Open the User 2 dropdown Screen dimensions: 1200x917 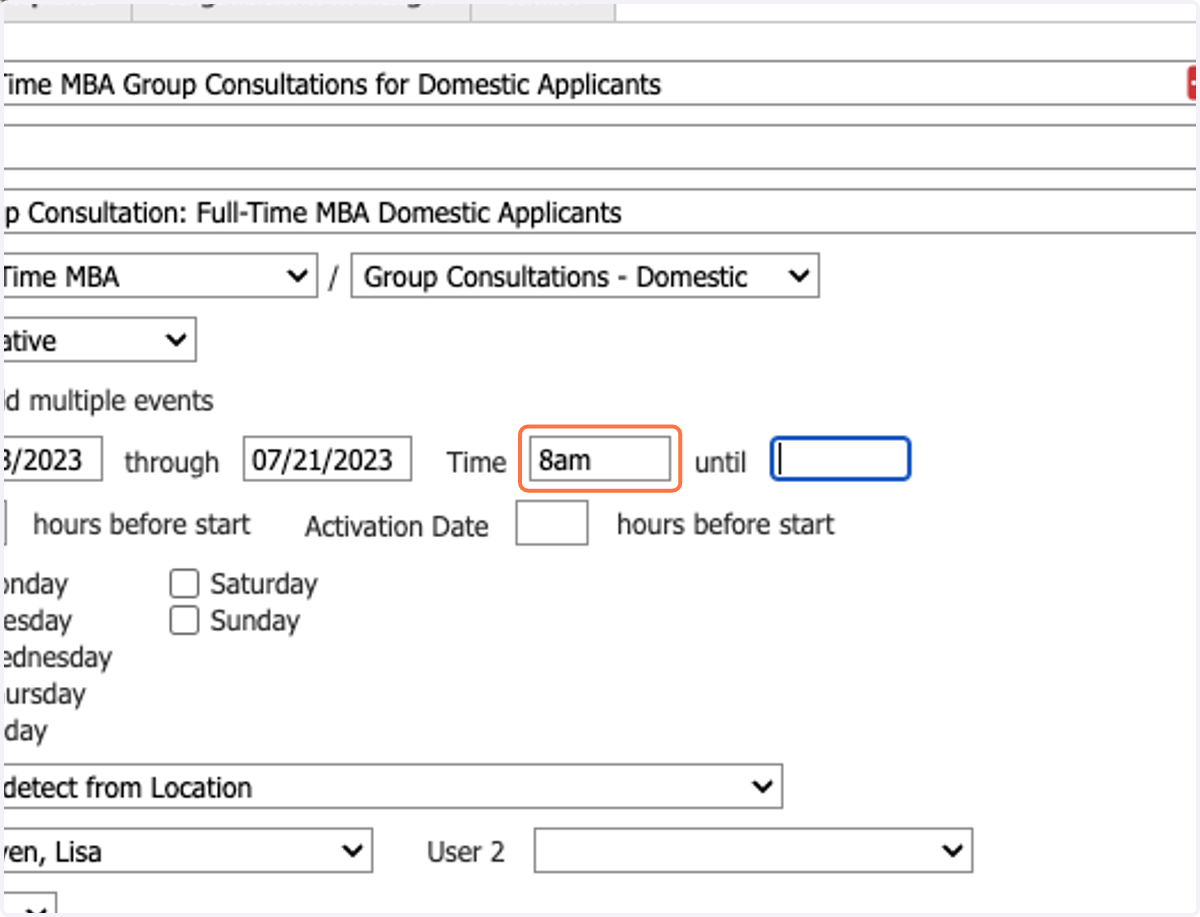pyautogui.click(x=753, y=851)
